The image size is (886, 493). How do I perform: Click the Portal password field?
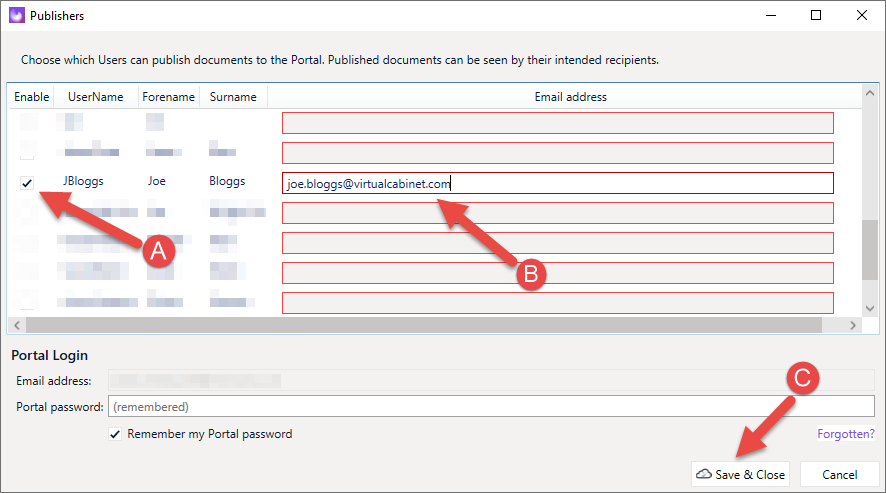[491, 406]
